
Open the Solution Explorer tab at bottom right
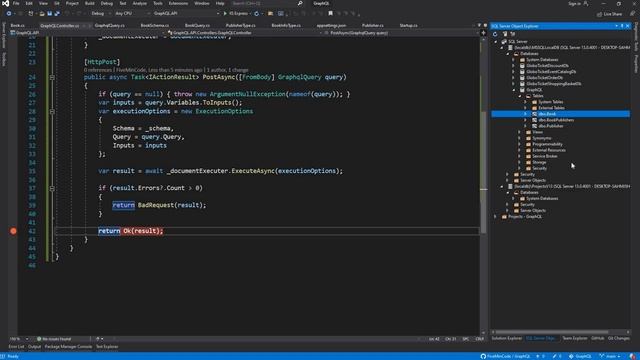[x=507, y=338]
